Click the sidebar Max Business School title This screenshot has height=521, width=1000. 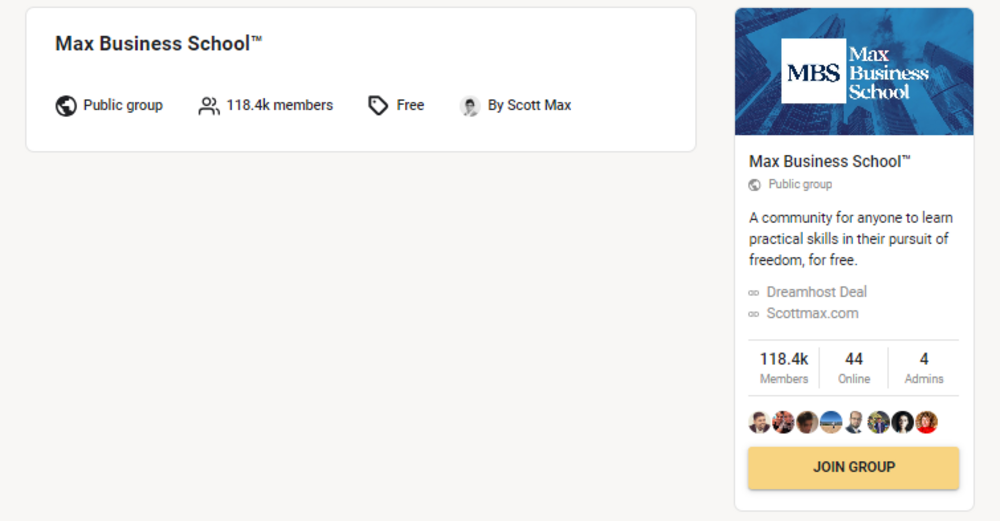830,161
